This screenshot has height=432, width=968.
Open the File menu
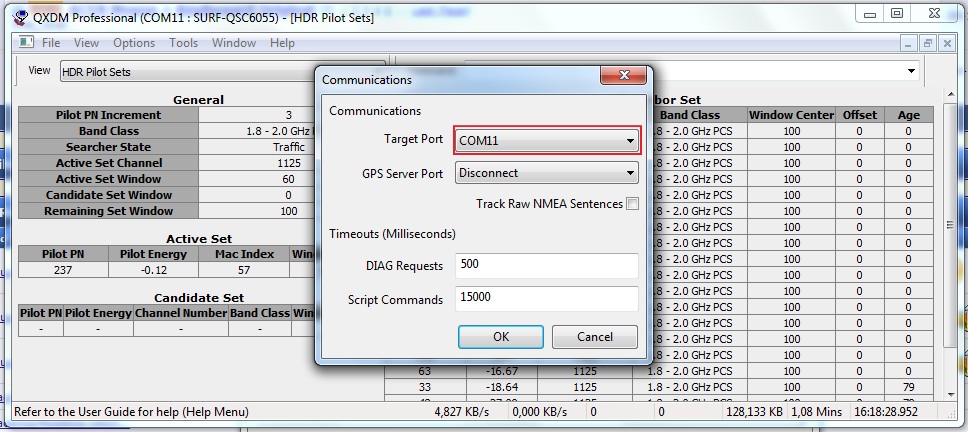click(51, 43)
